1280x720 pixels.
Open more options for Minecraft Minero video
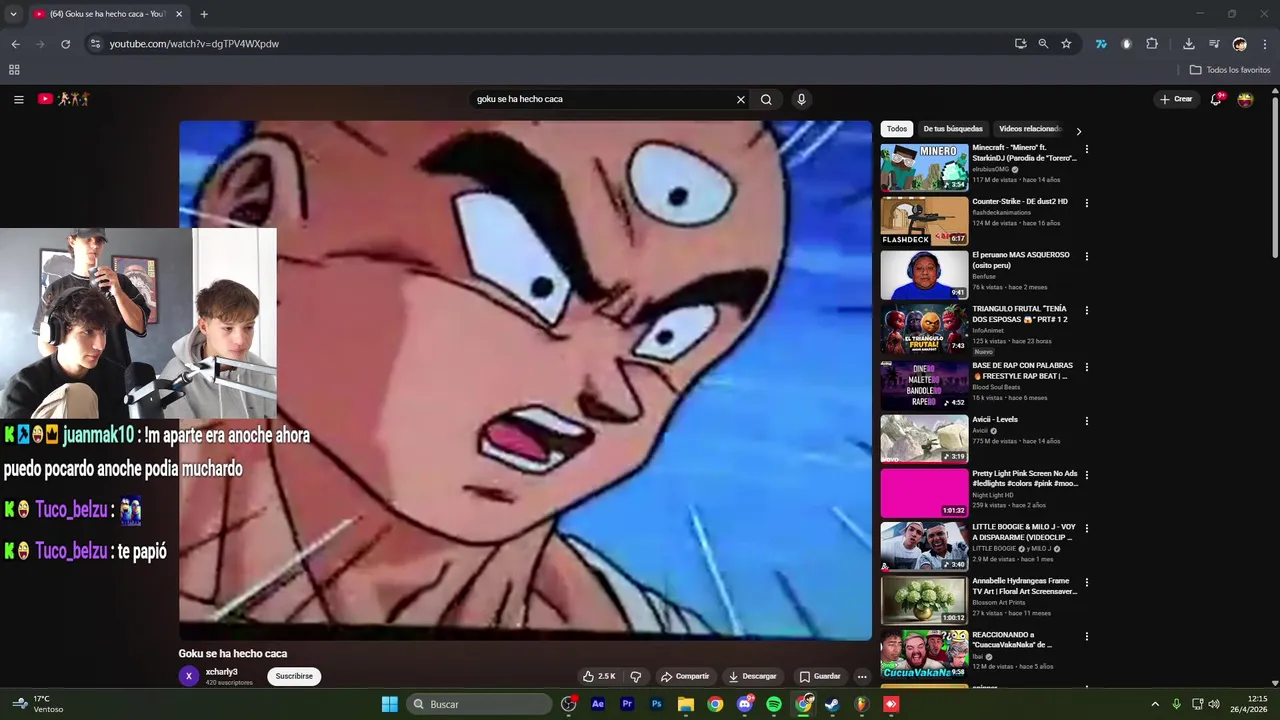click(x=1086, y=149)
